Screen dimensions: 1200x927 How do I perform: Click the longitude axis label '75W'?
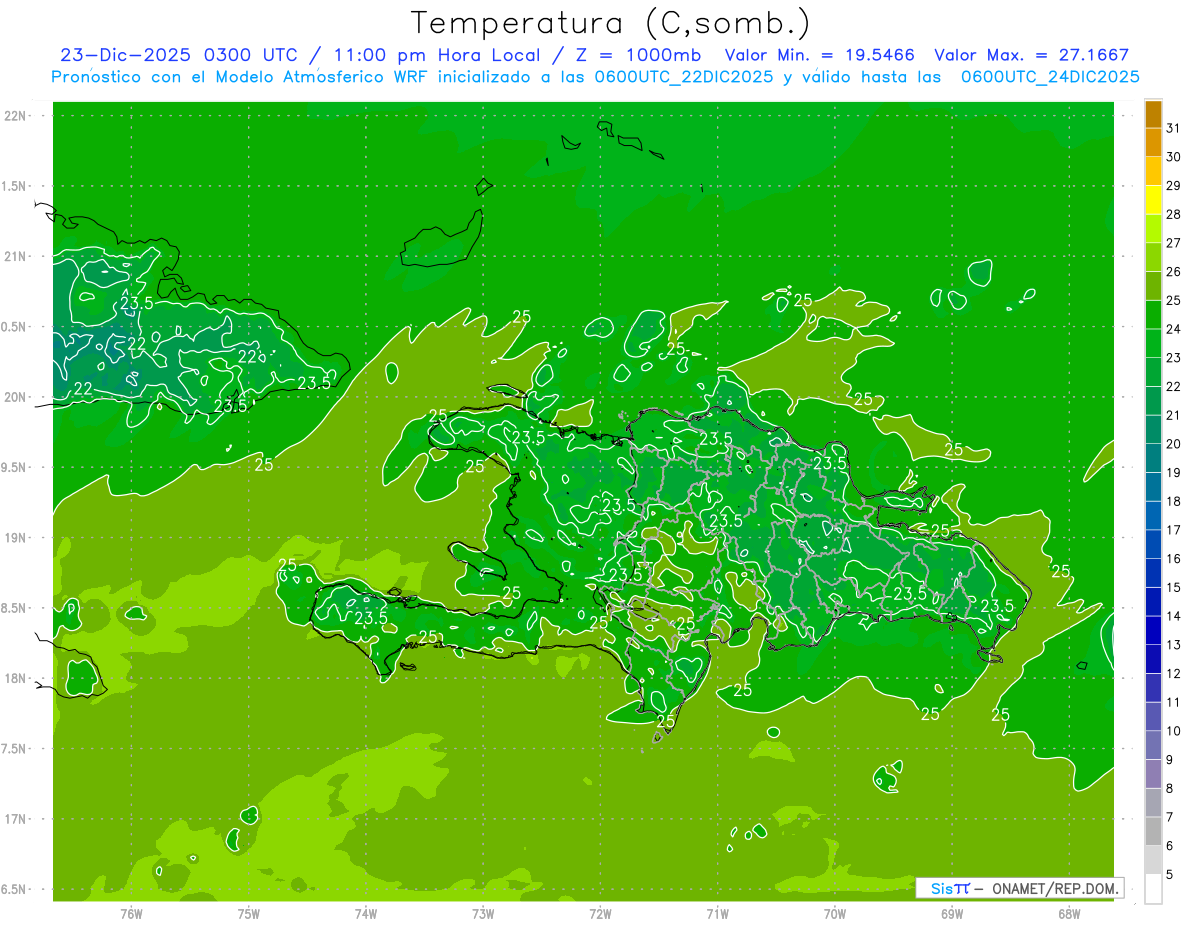[x=249, y=914]
